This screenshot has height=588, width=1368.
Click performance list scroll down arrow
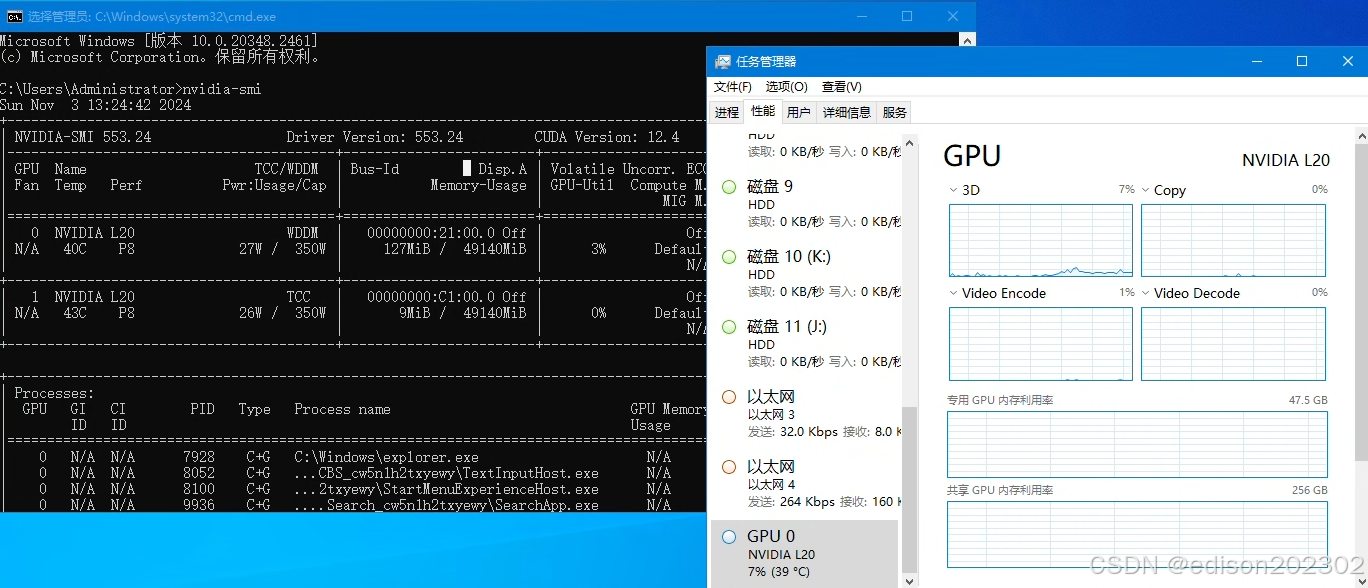pyautogui.click(x=908, y=580)
